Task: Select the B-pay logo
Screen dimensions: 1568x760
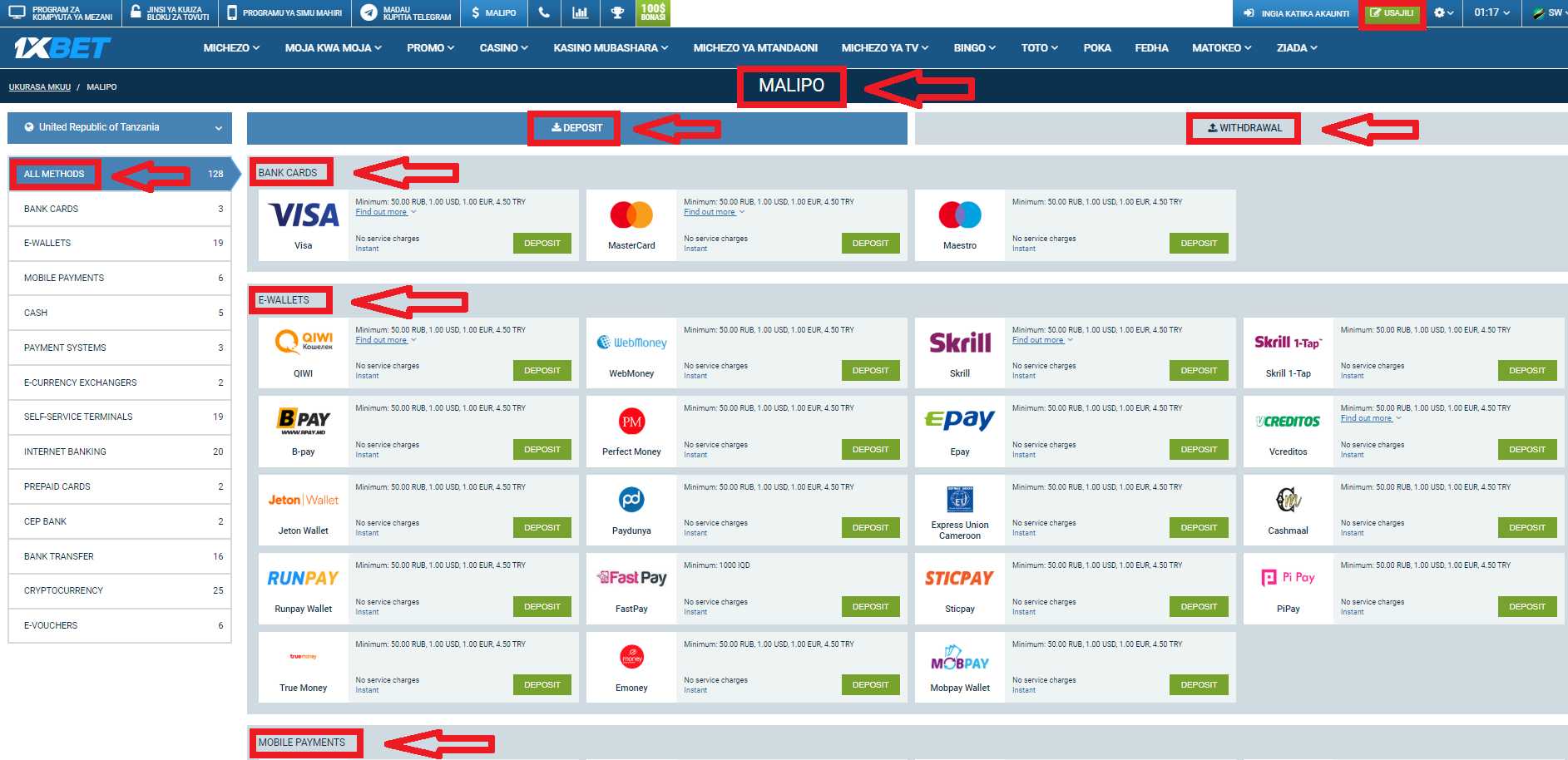Action: click(304, 421)
